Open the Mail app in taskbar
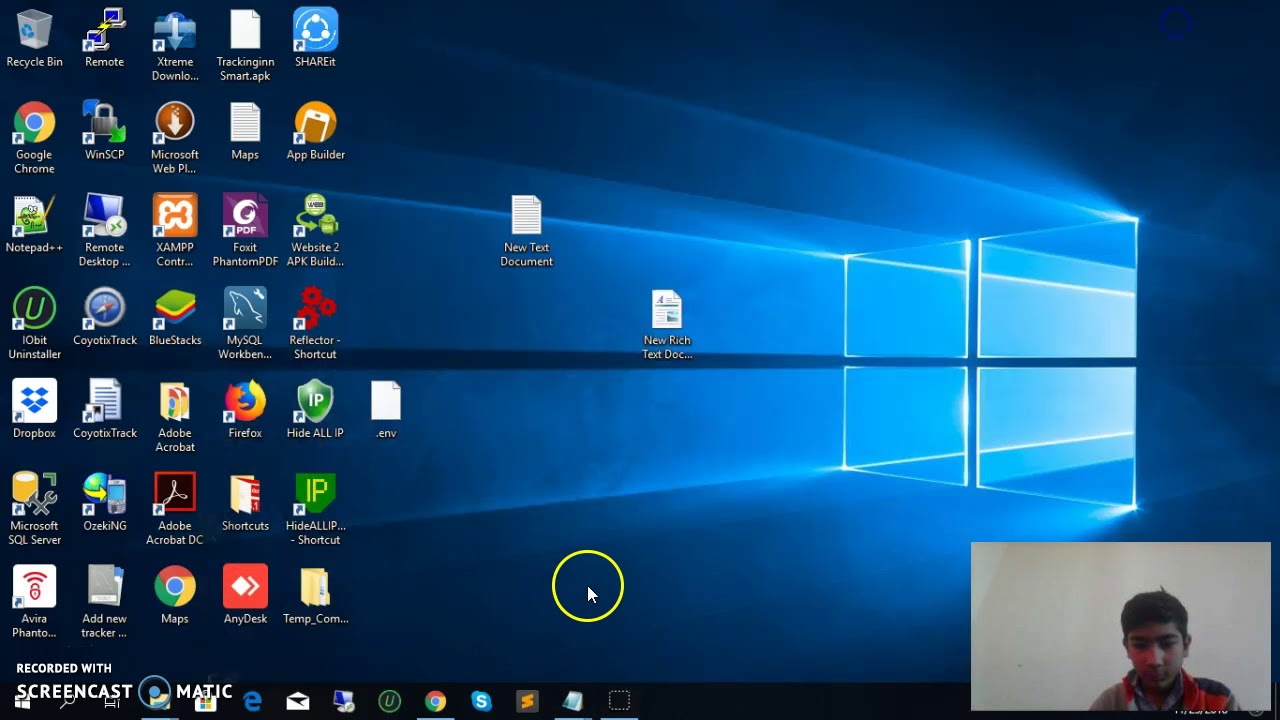 298,702
